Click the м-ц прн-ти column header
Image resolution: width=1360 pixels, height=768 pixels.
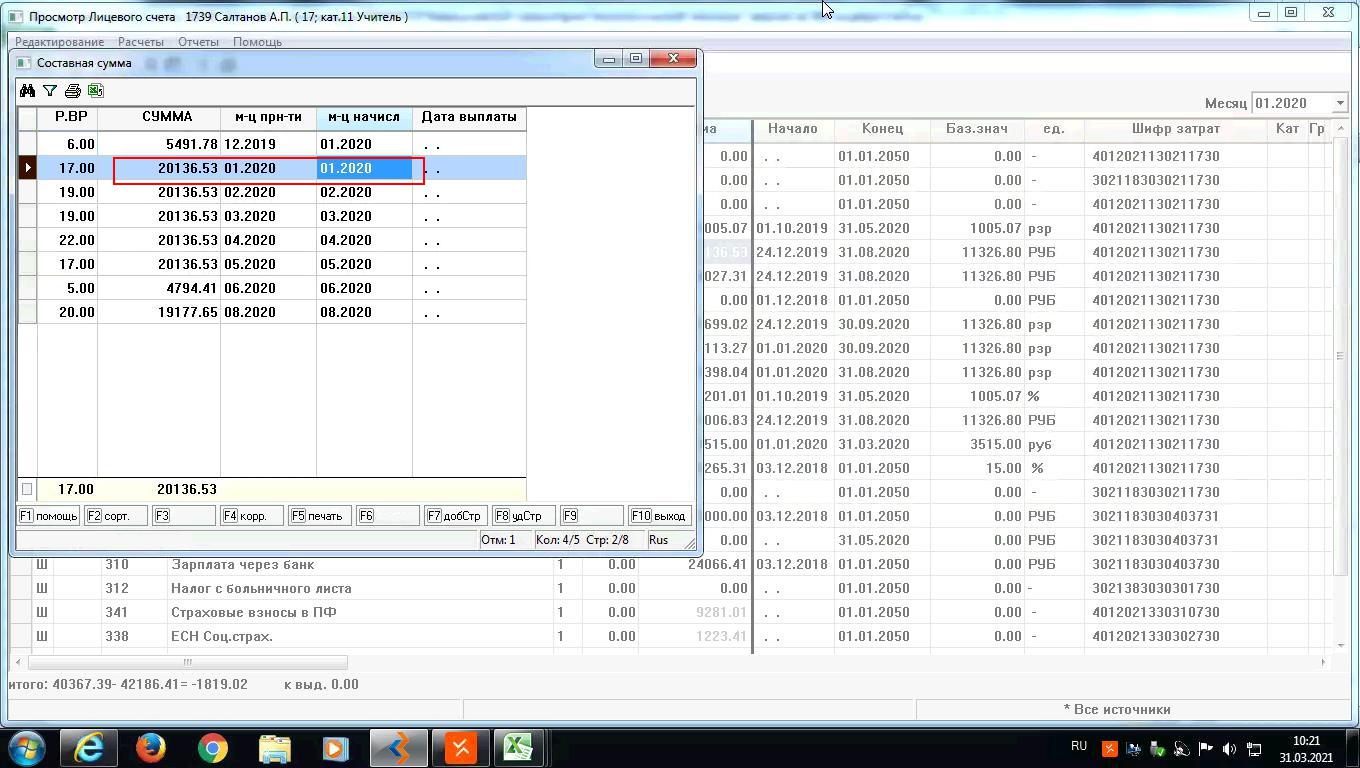pyautogui.click(x=268, y=117)
